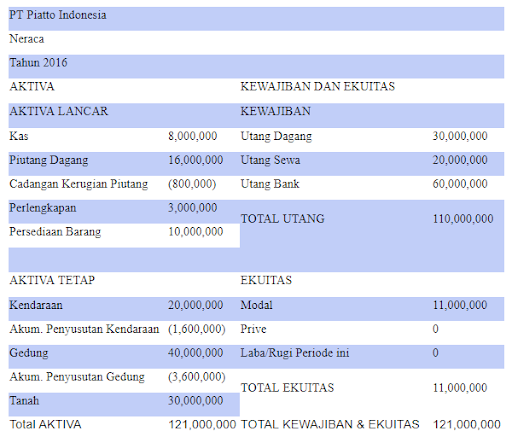The height and width of the screenshot is (437, 512).
Task: Click the 'Utang Dagang' label
Action: pos(276,136)
